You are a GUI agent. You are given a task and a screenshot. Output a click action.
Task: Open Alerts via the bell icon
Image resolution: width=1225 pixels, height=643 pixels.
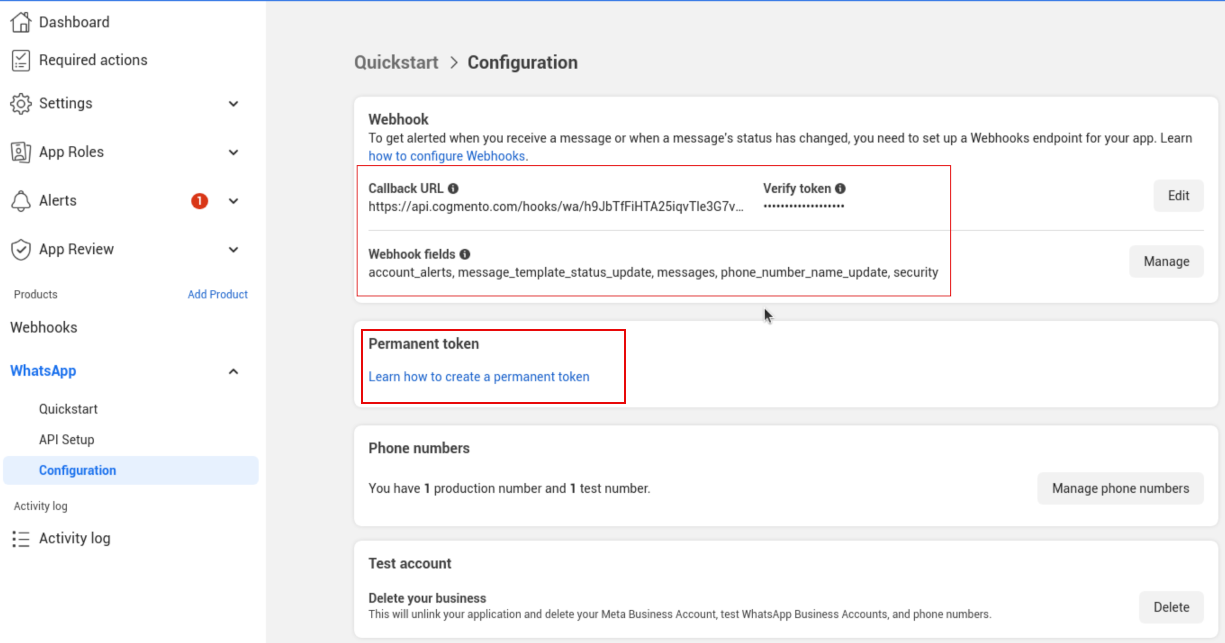click(x=22, y=200)
